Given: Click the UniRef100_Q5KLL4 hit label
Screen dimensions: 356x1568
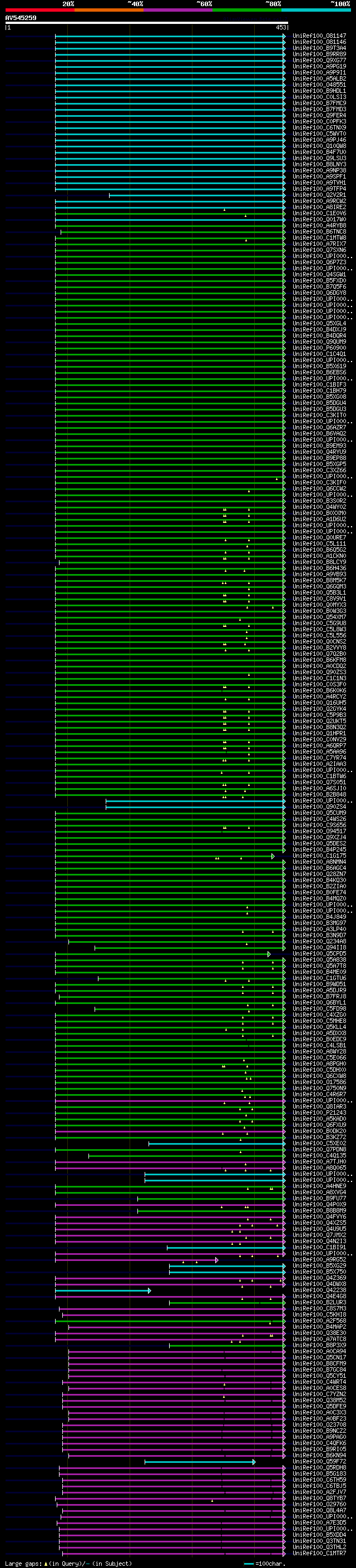Looking at the screenshot, I should click(319, 1027).
